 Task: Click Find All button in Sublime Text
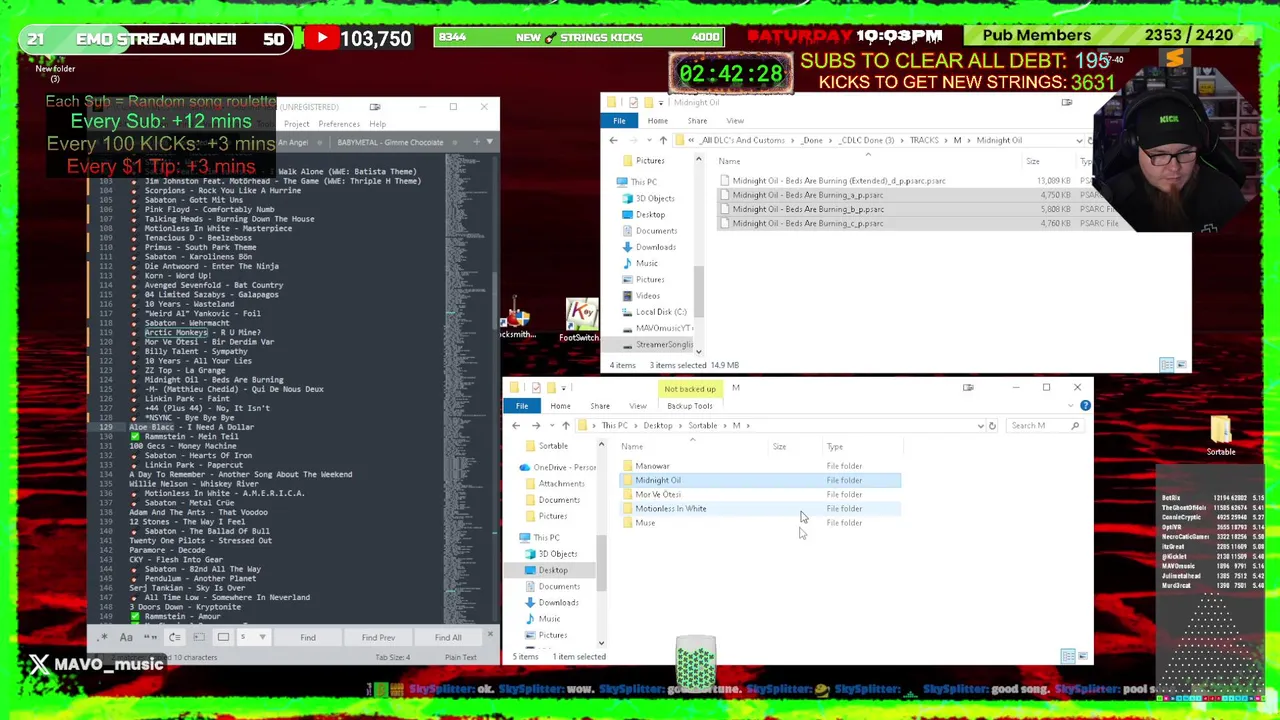coord(448,637)
